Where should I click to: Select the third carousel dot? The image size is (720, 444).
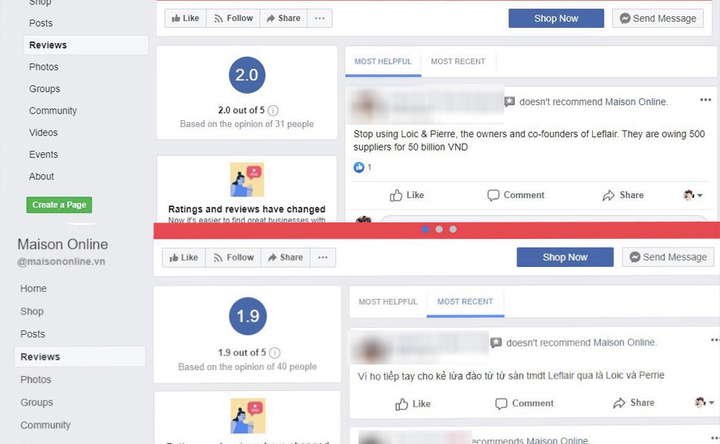point(453,229)
